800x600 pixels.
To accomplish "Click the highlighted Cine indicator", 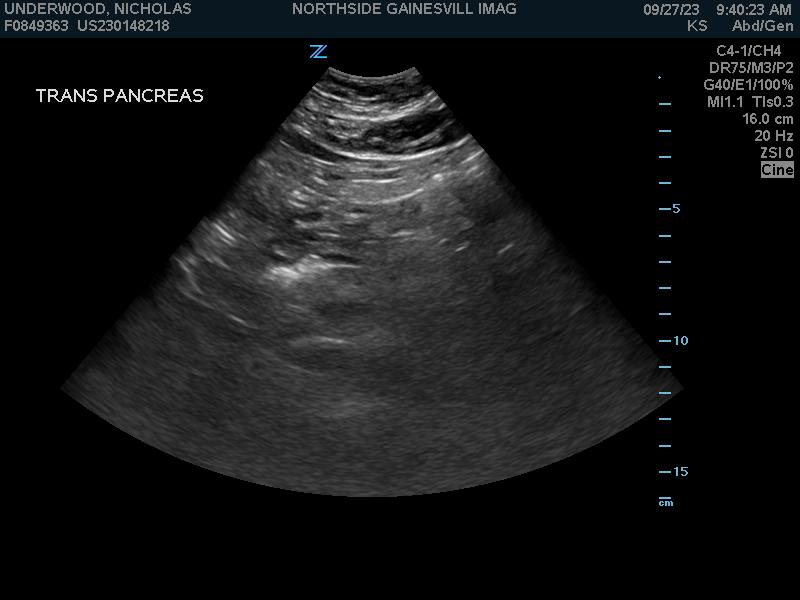I will [777, 170].
